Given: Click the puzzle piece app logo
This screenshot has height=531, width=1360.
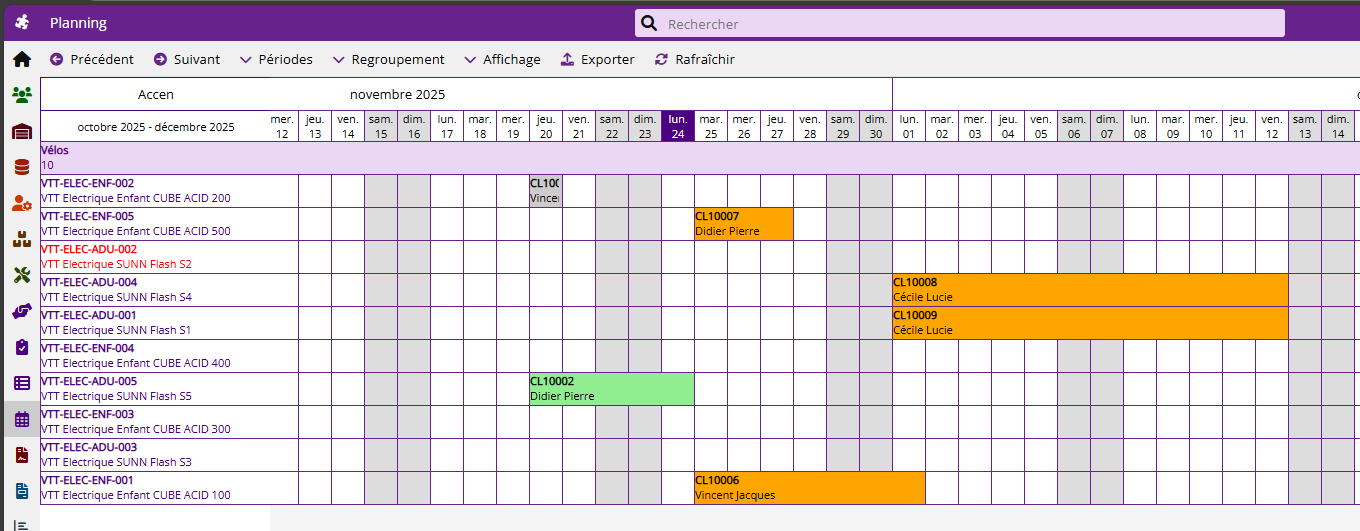Looking at the screenshot, I should (x=22, y=23).
